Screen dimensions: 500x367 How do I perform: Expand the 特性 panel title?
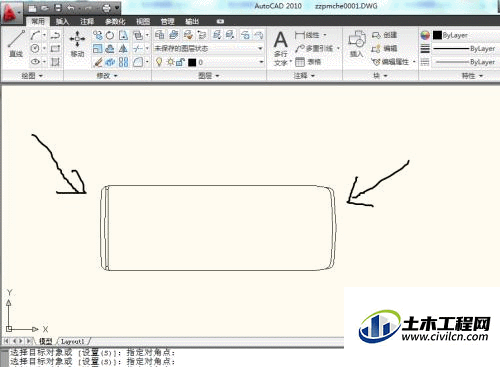tap(472, 76)
